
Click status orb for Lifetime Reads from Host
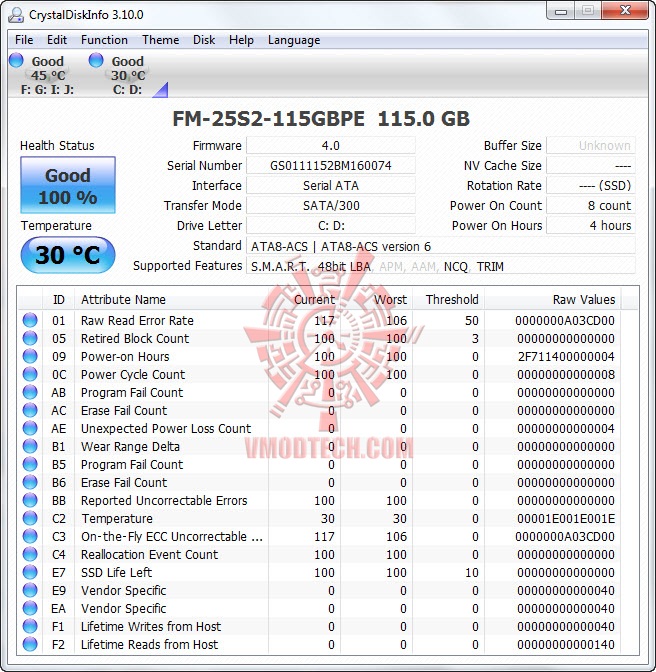pos(30,644)
